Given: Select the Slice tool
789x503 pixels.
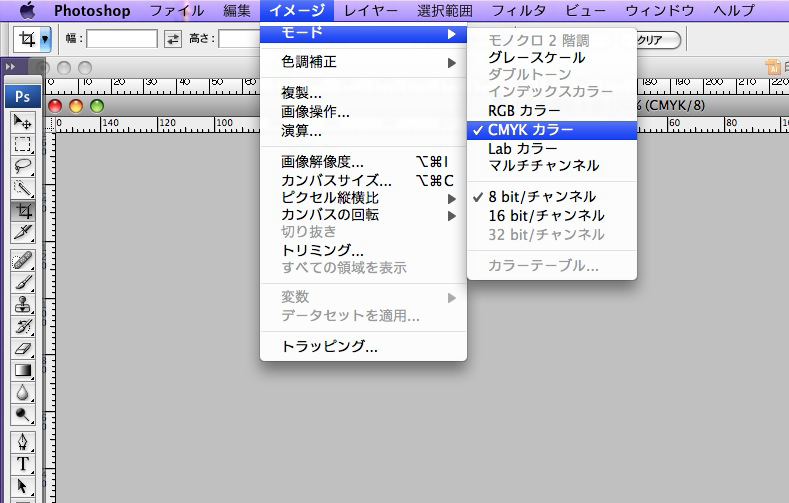Looking at the screenshot, I should [23, 232].
